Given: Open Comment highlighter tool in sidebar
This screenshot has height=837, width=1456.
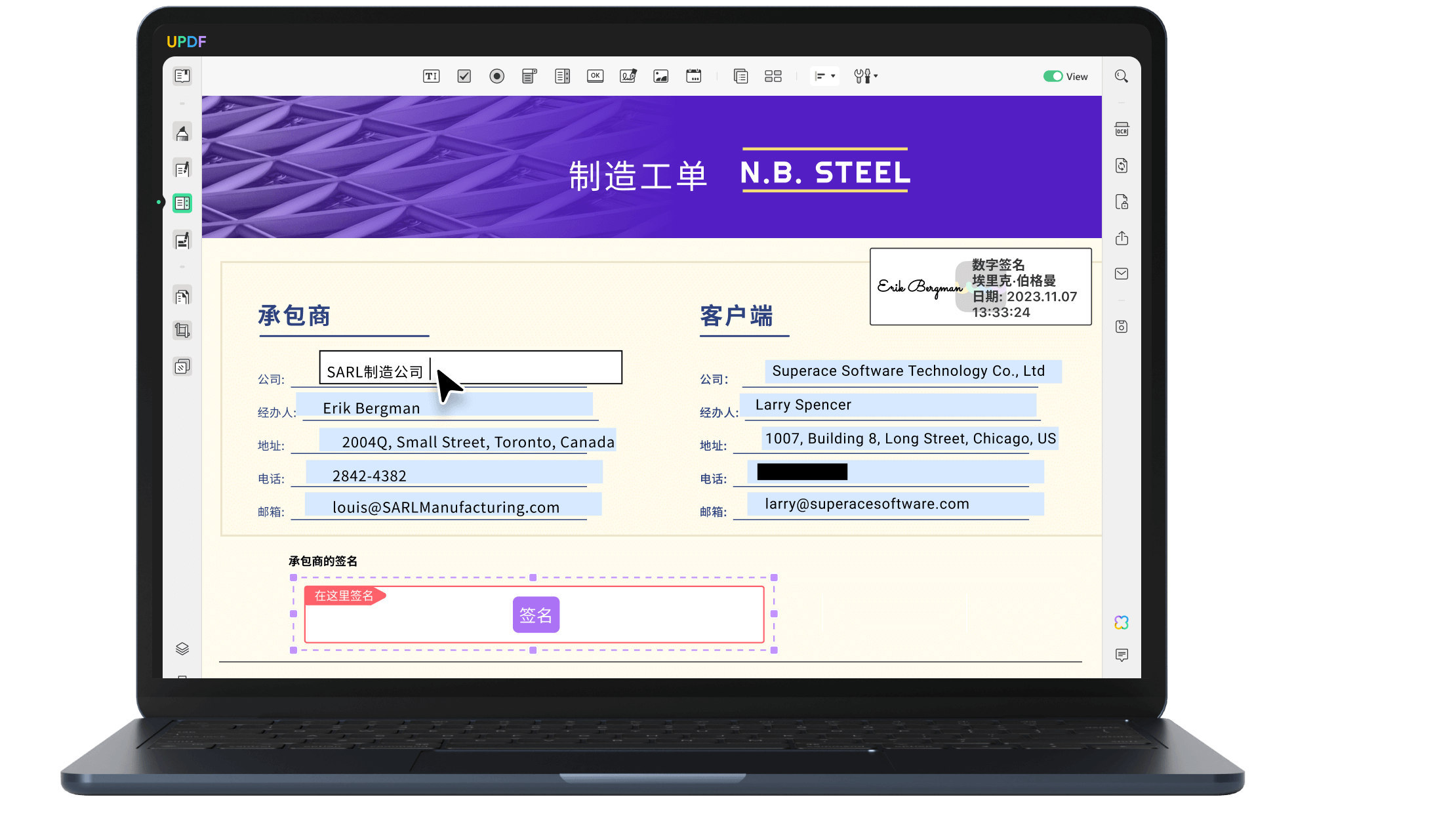Looking at the screenshot, I should coord(182,133).
